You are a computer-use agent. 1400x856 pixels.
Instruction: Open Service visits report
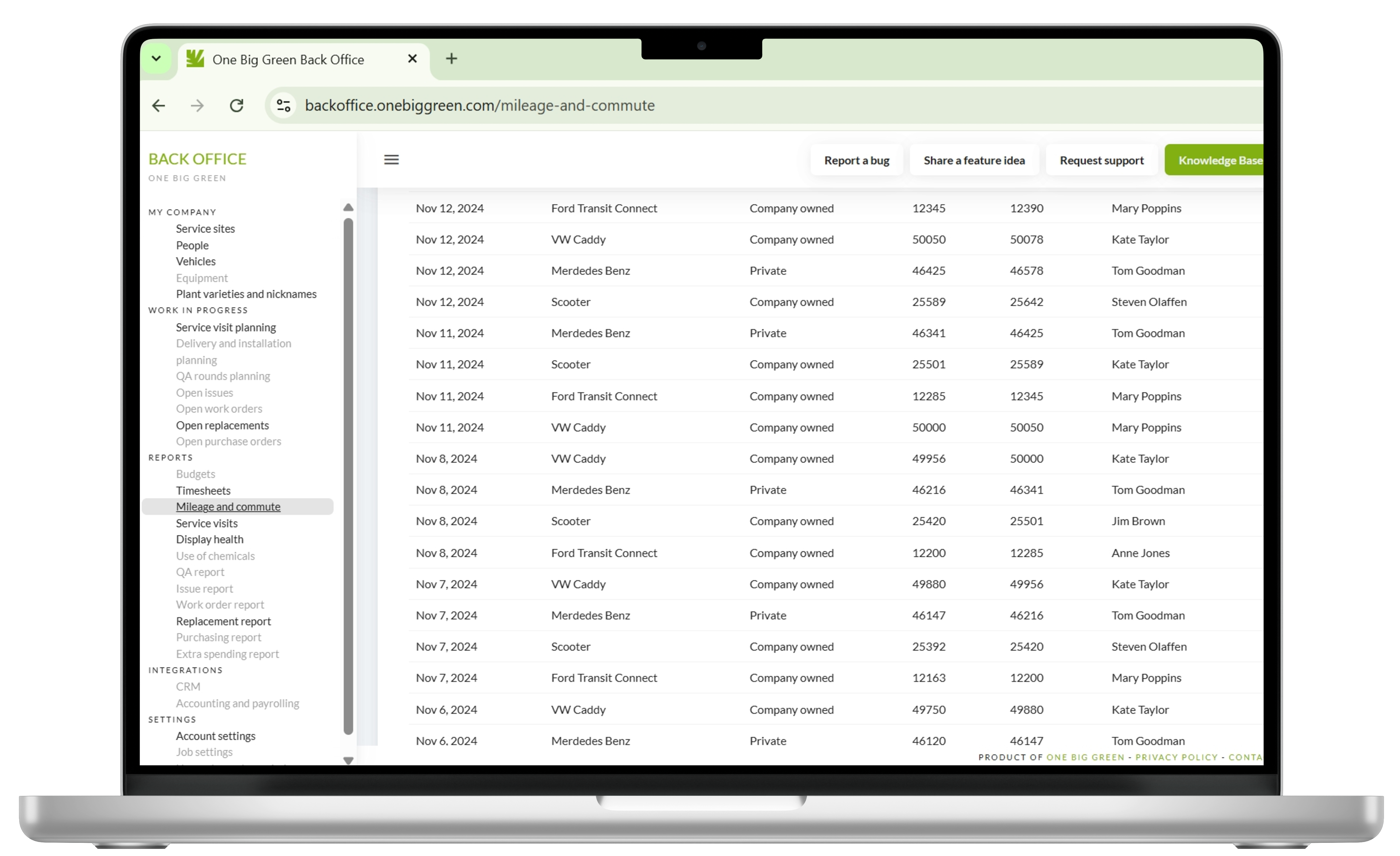click(206, 523)
